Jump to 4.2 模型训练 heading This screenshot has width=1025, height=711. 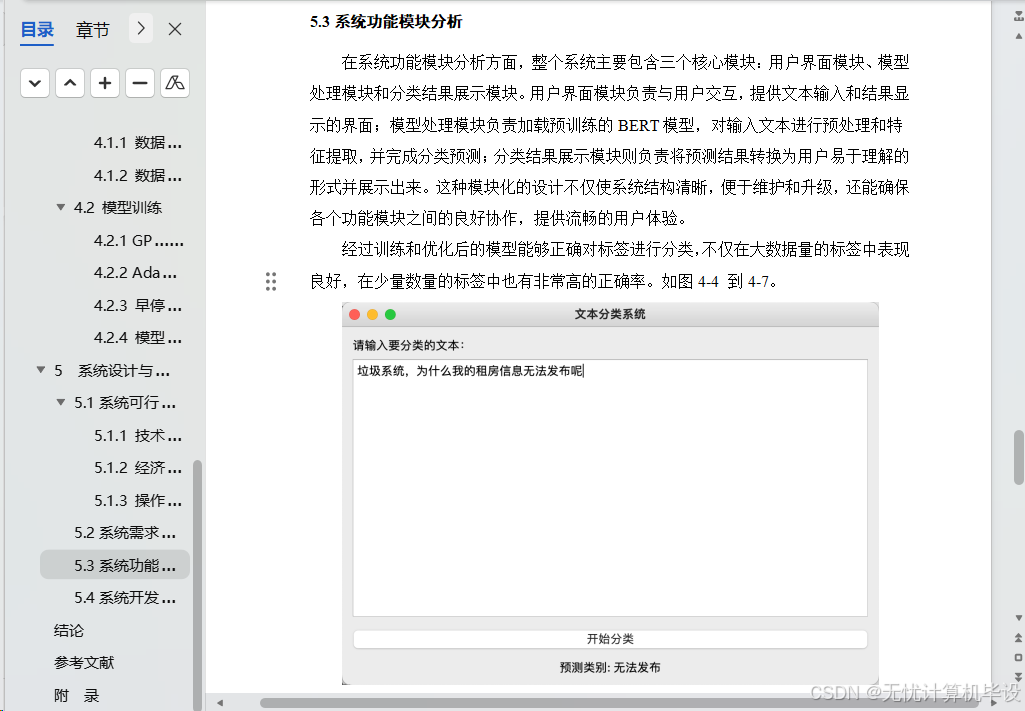click(118, 208)
